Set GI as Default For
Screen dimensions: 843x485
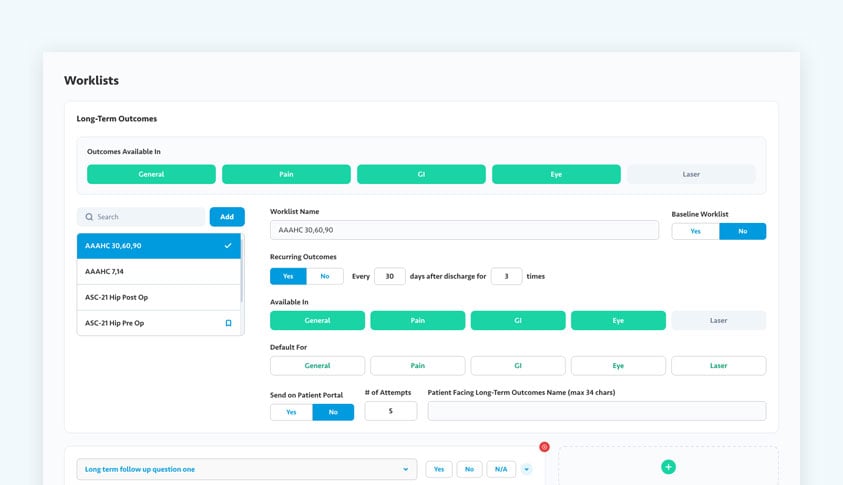[518, 366]
